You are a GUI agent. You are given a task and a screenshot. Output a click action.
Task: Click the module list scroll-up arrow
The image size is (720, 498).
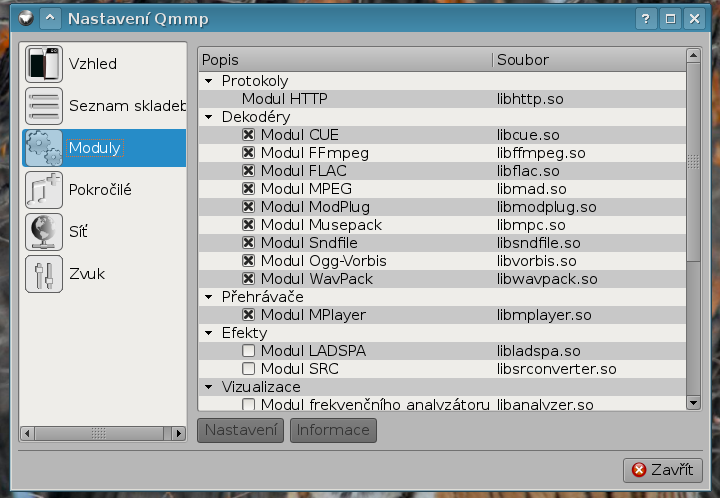click(693, 56)
